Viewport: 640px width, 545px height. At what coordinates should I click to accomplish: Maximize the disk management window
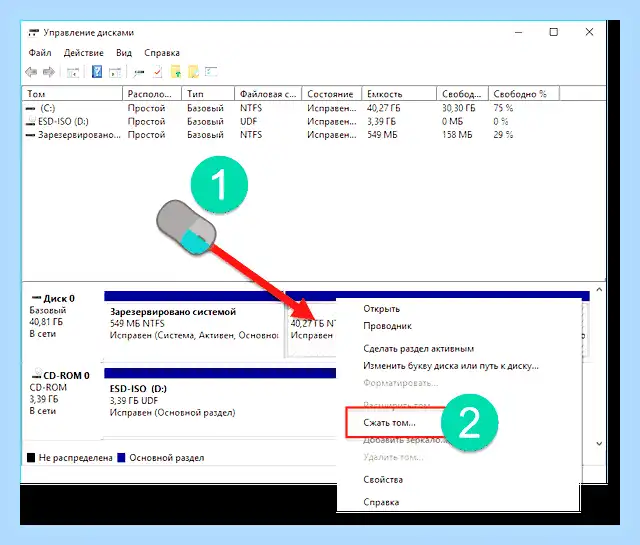coord(553,32)
